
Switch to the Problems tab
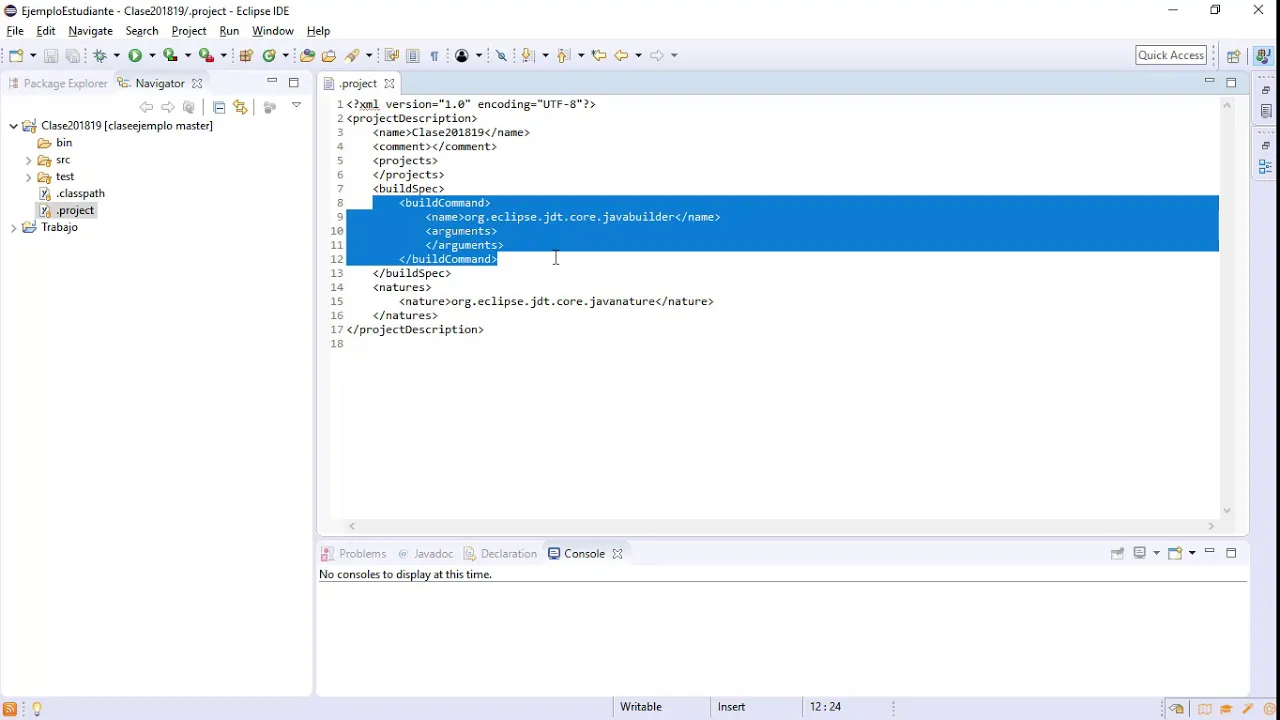pos(354,554)
